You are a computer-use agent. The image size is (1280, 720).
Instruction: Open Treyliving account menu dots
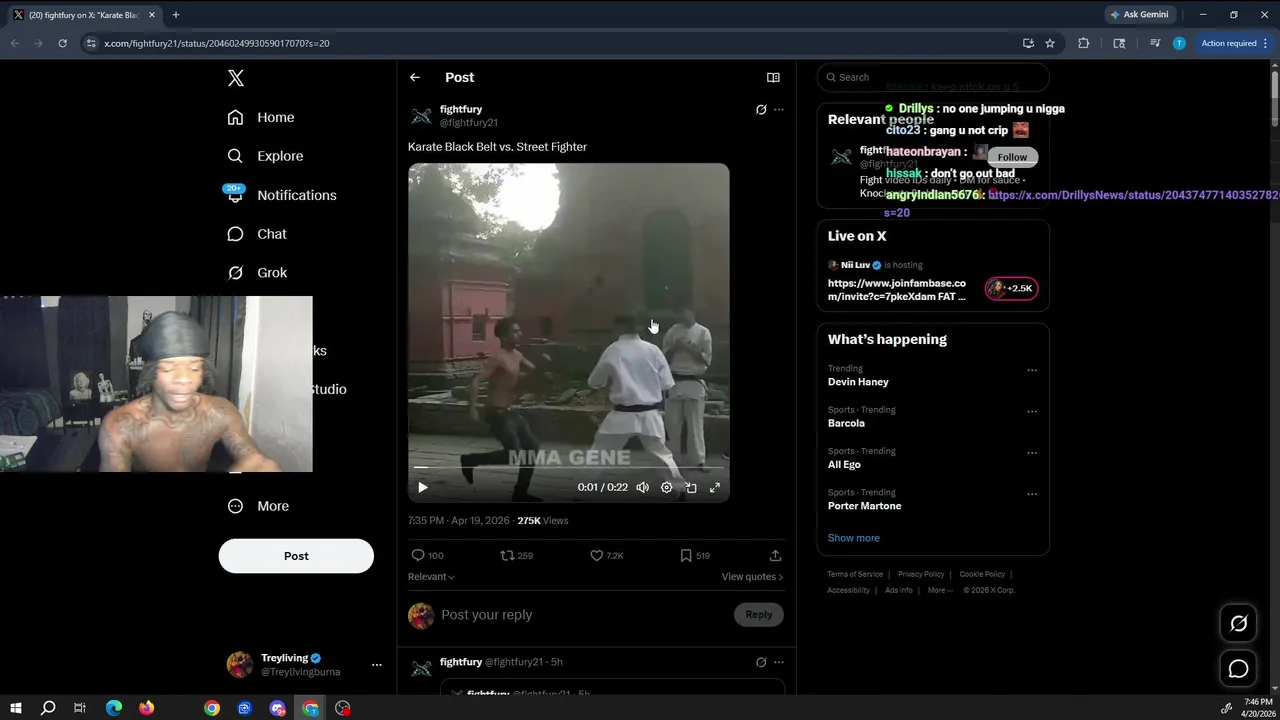click(x=376, y=665)
